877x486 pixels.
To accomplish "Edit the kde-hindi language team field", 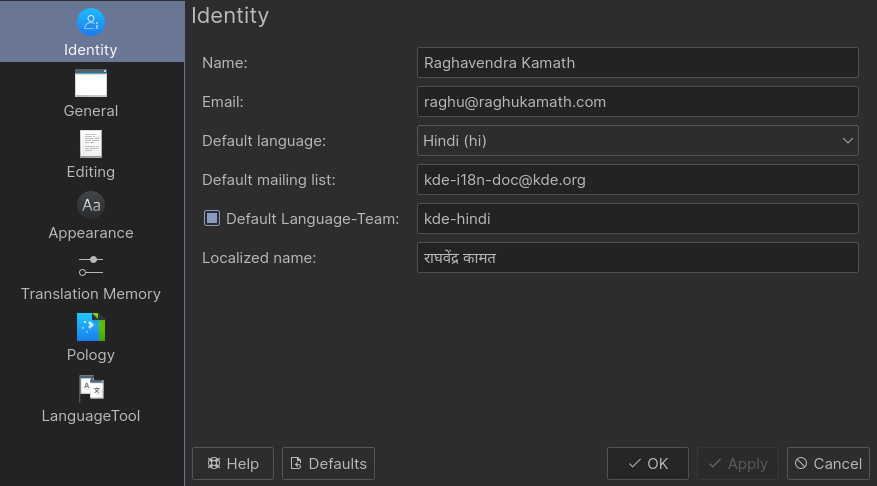I will (x=638, y=219).
